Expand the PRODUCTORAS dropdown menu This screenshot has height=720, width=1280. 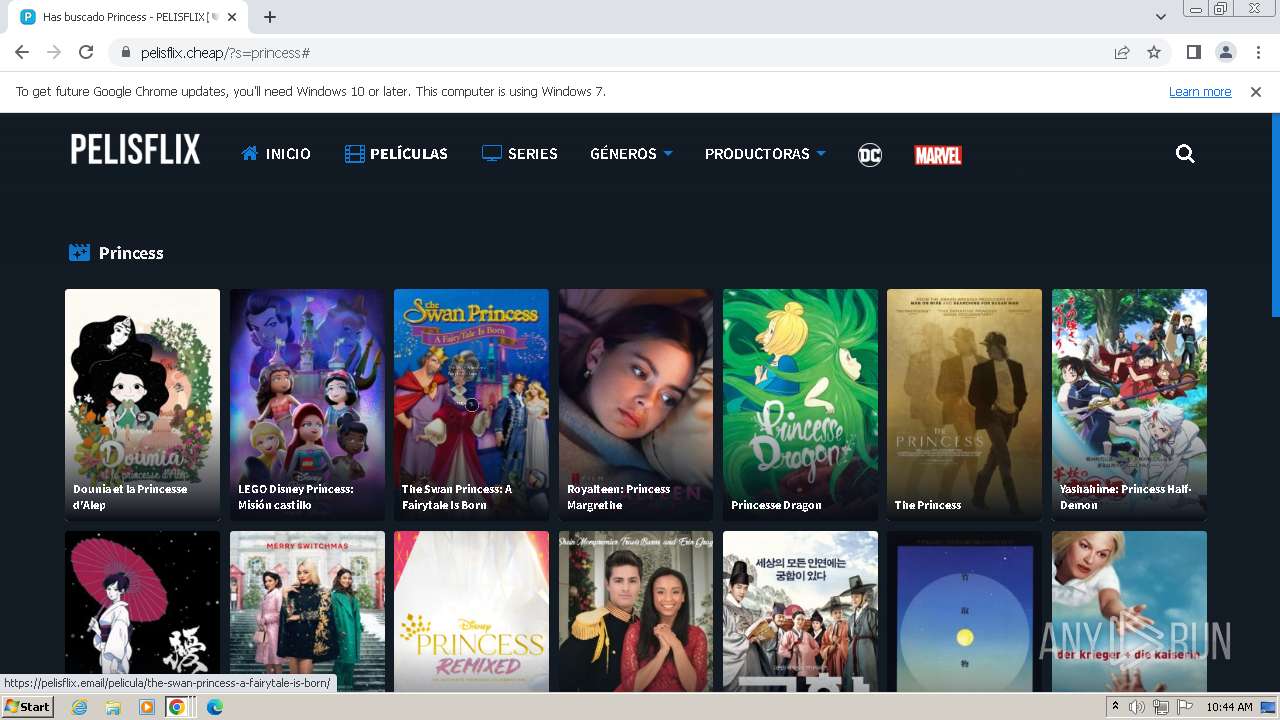[x=765, y=154]
